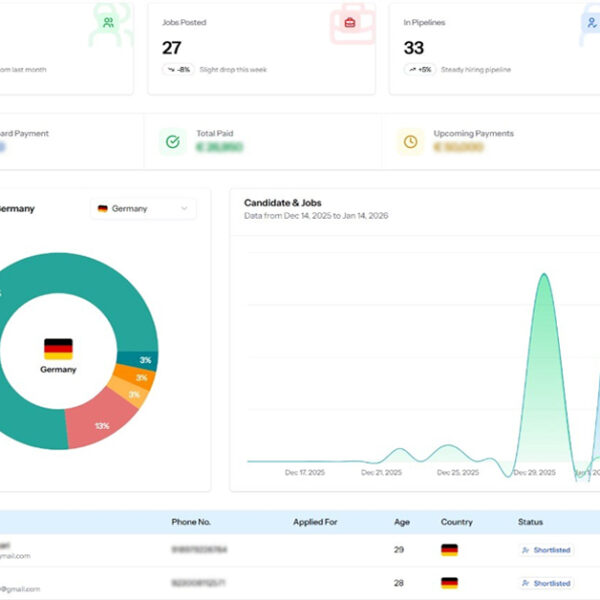Click the Data from Dec 14, 2025 date range text
The width and height of the screenshot is (600, 600).
[x=316, y=216]
